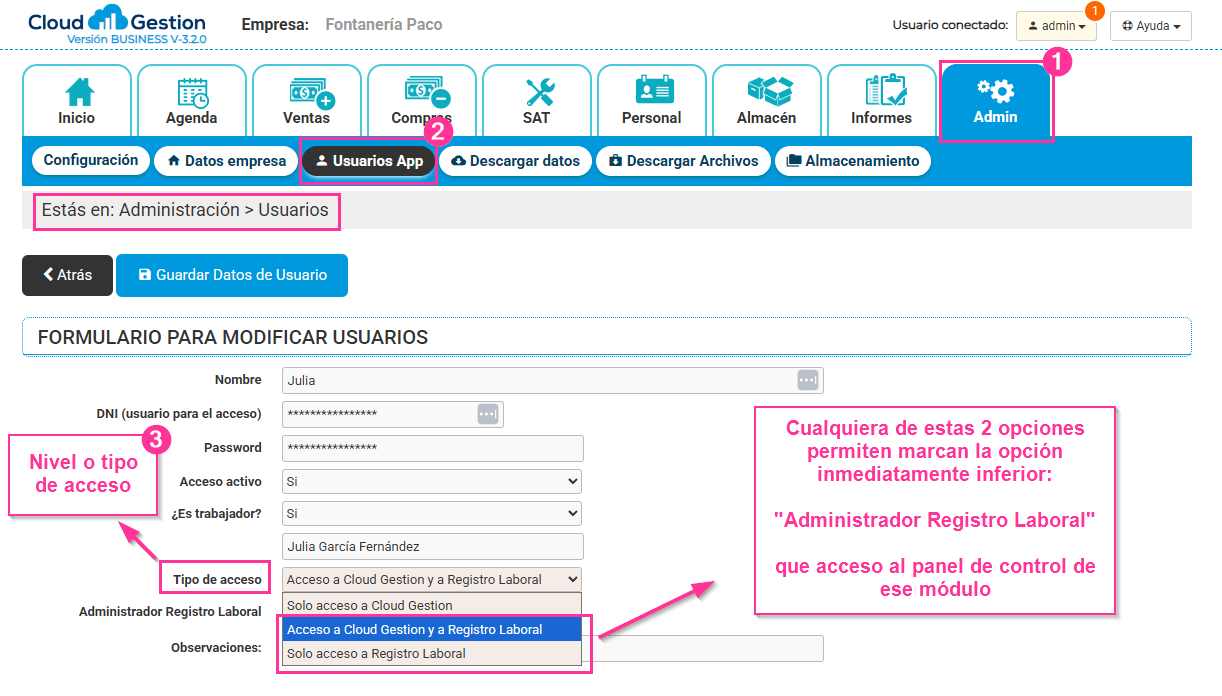The height and width of the screenshot is (696, 1222).
Task: Open the Ventas sales tab
Action: point(307,101)
